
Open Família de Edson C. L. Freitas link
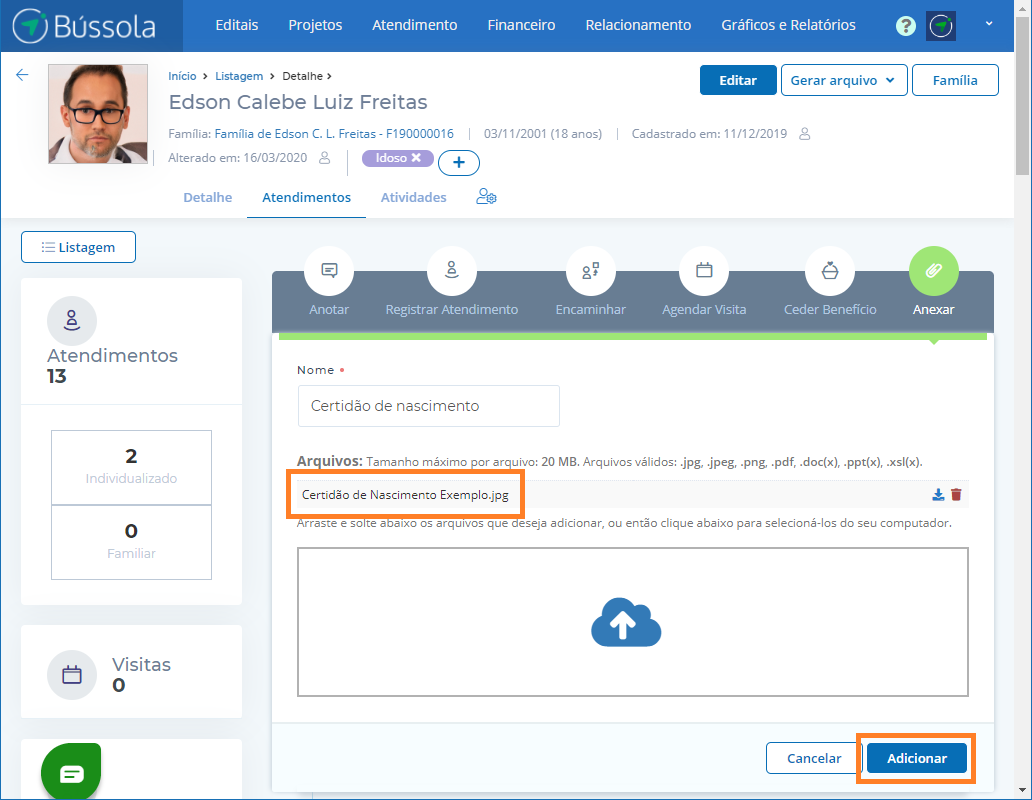coord(334,134)
